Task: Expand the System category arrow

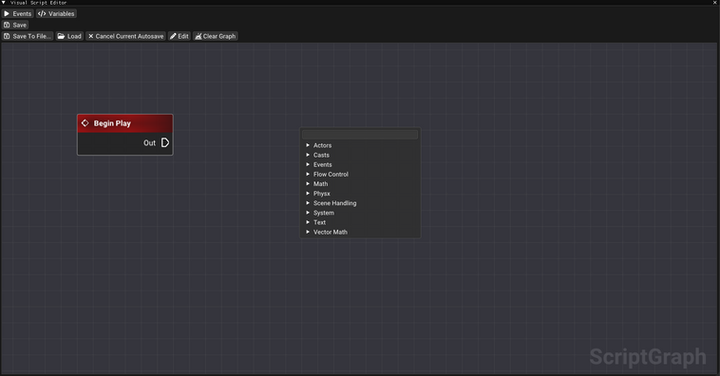Action: pyautogui.click(x=308, y=213)
